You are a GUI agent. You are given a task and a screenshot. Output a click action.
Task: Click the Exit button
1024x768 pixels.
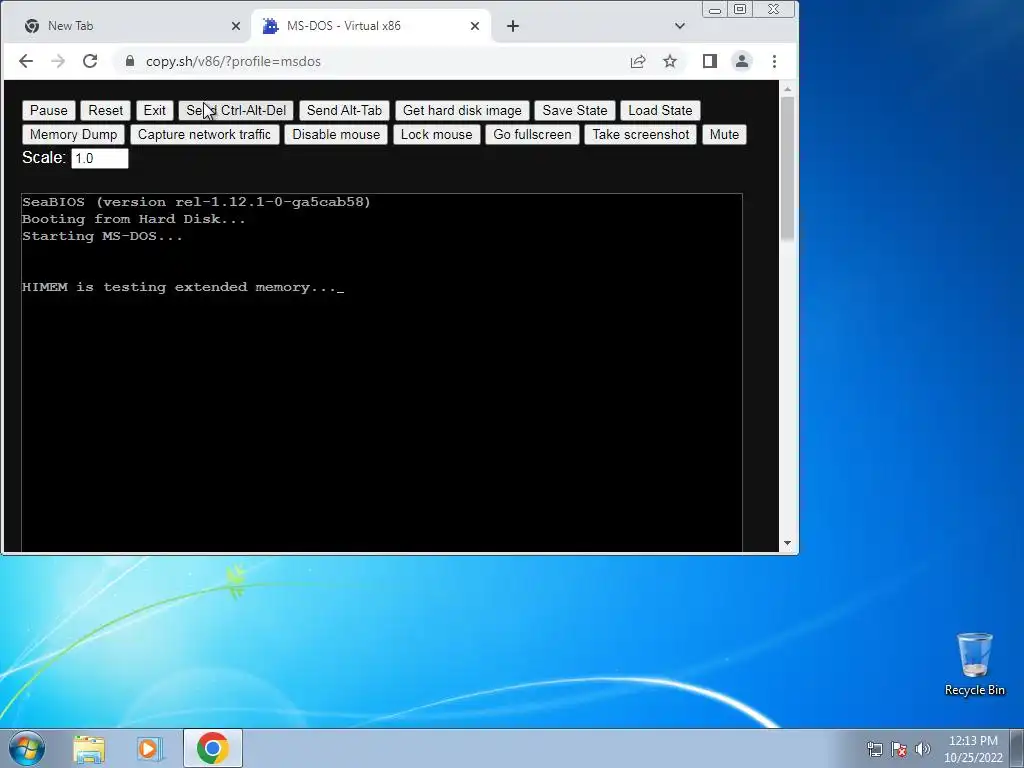click(x=154, y=110)
